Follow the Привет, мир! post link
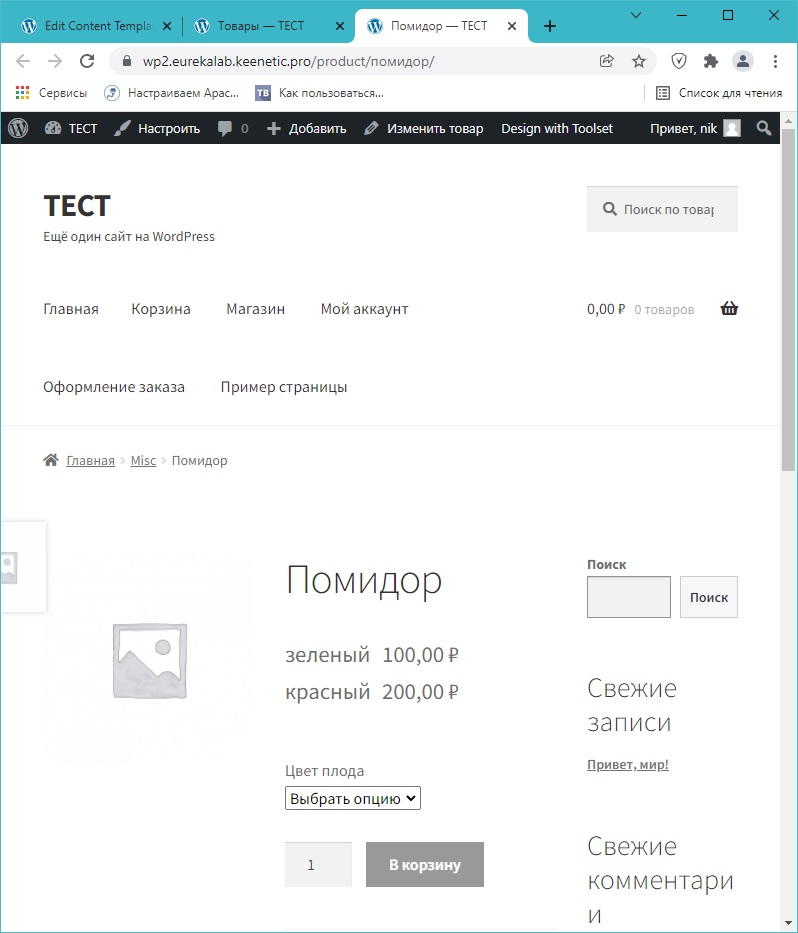Screen dimensions: 798x933 click(x=627, y=765)
